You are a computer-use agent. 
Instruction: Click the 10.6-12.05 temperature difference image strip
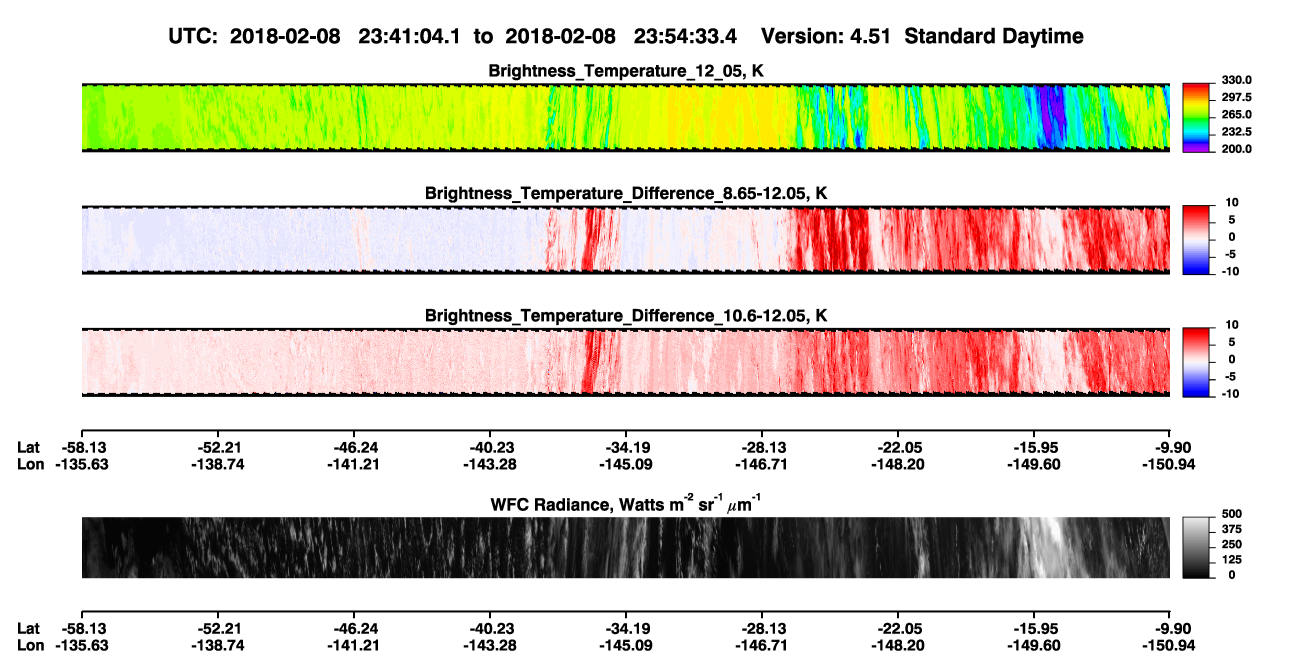coord(625,362)
